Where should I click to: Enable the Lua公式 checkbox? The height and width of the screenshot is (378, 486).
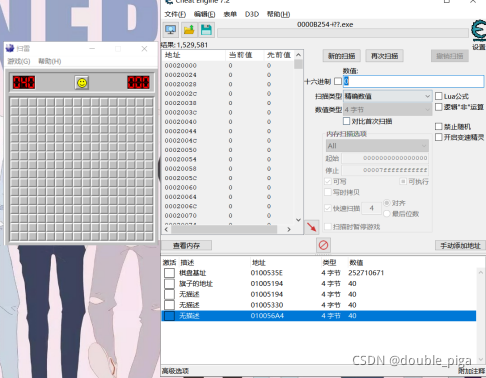pos(439,96)
